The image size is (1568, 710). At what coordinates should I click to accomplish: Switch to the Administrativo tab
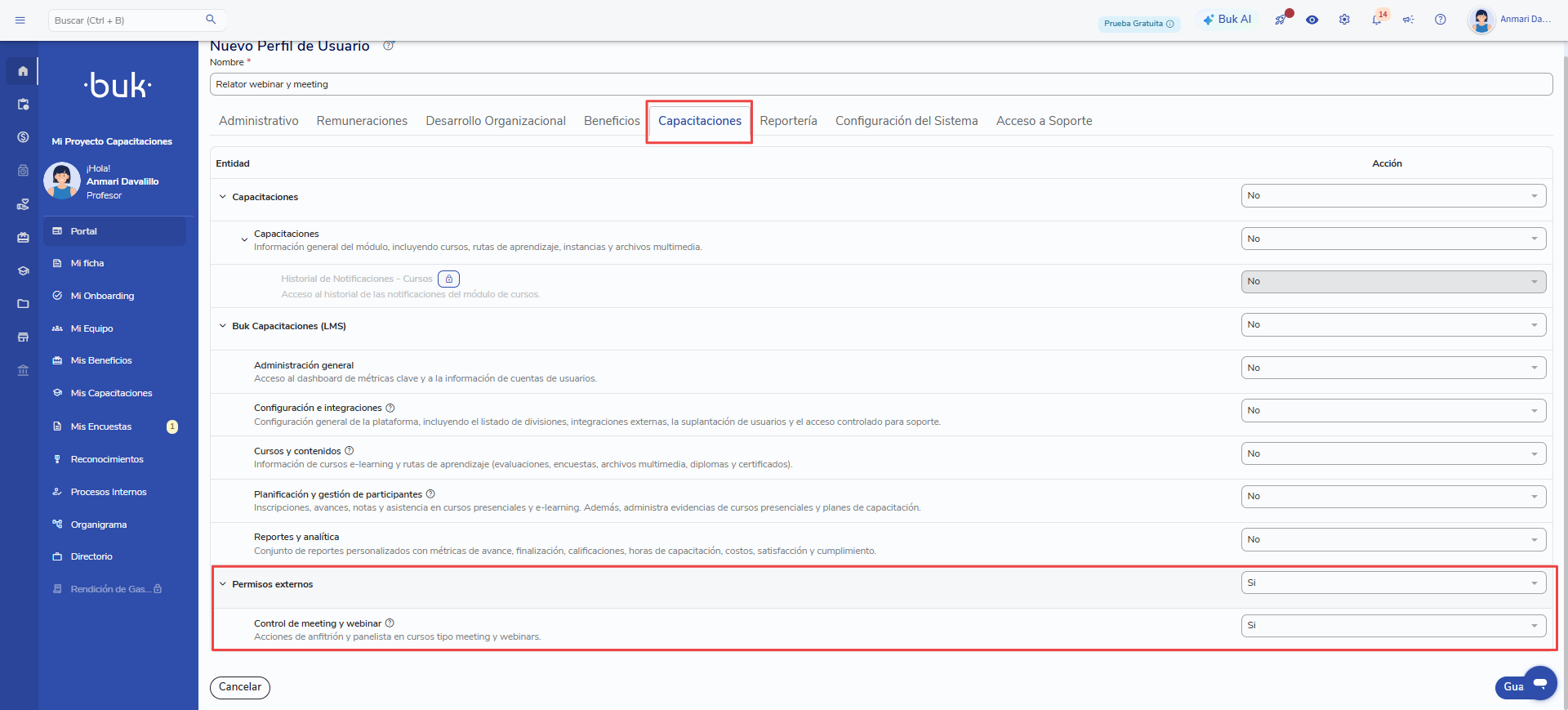[x=259, y=121]
